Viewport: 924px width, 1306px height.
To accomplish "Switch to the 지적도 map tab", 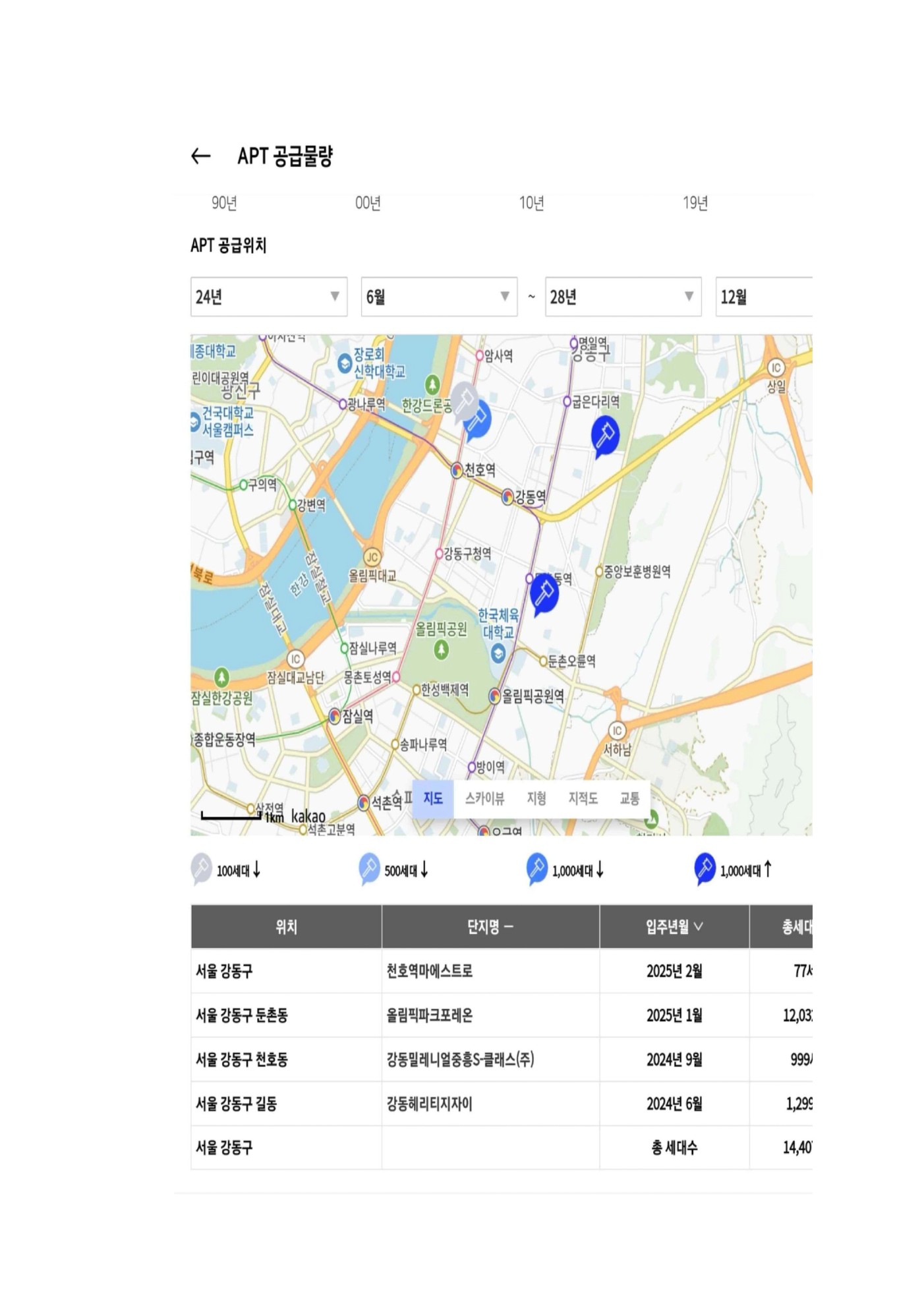I will click(583, 798).
